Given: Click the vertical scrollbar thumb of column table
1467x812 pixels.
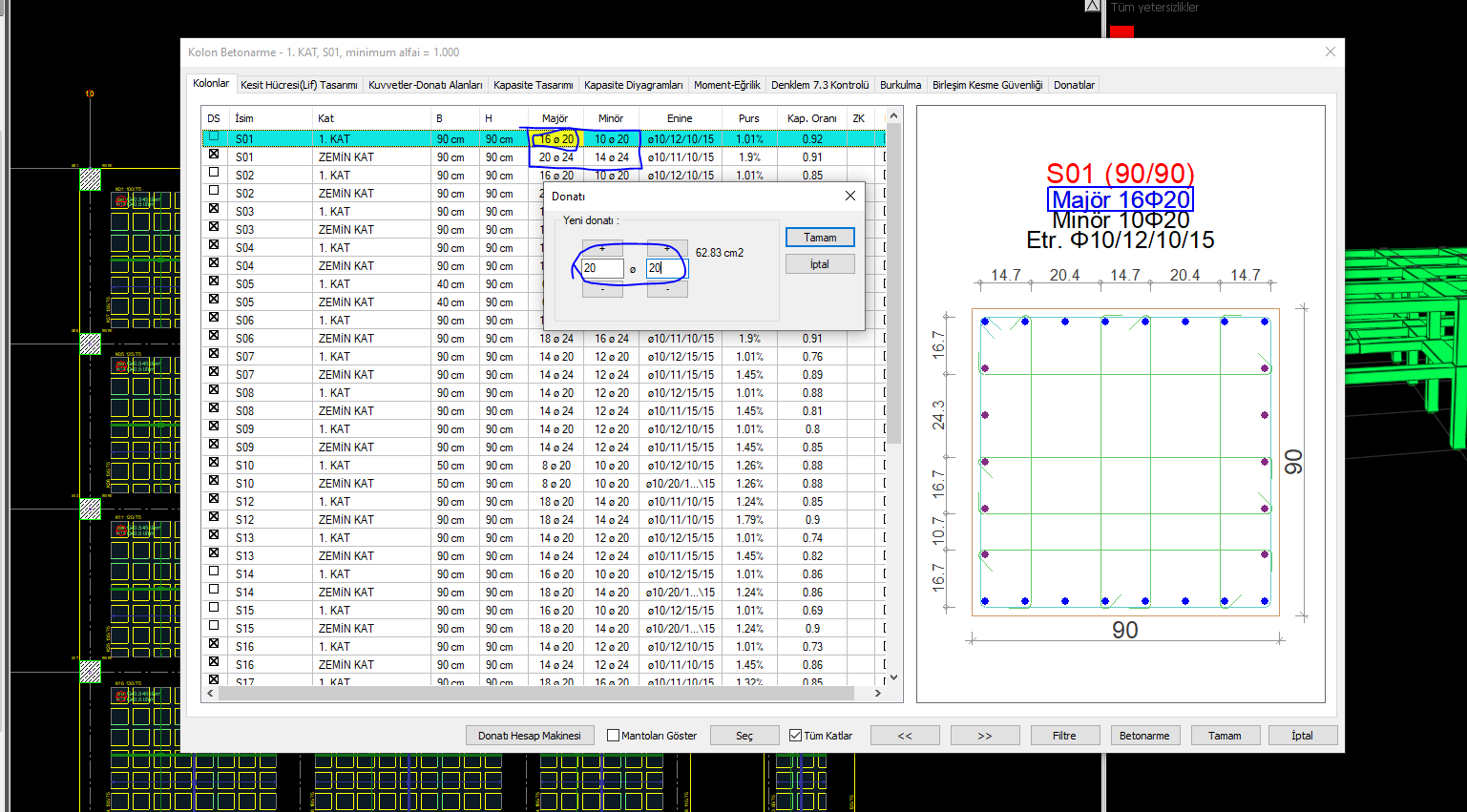Looking at the screenshot, I should [894, 283].
